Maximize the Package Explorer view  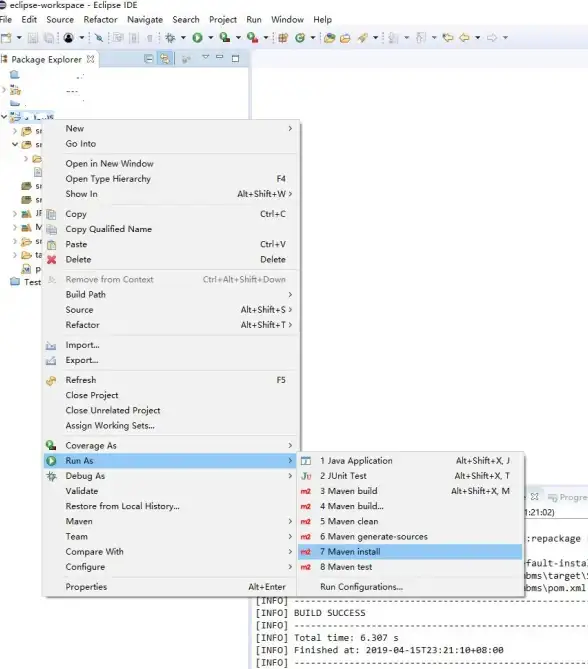pos(235,58)
